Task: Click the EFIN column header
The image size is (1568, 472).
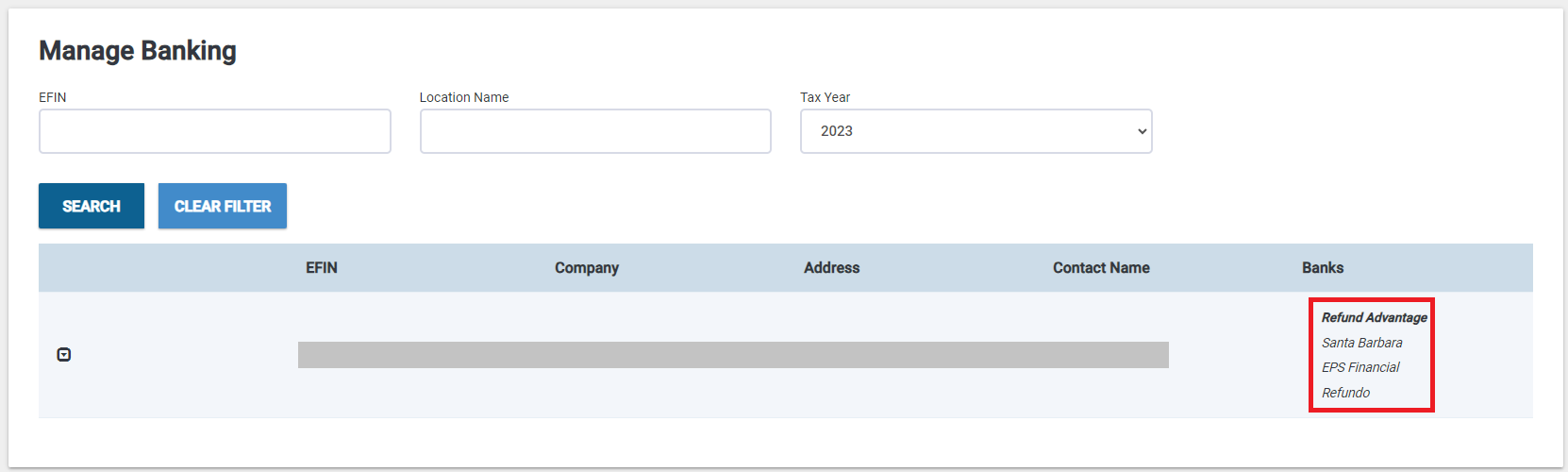Action: click(x=322, y=268)
